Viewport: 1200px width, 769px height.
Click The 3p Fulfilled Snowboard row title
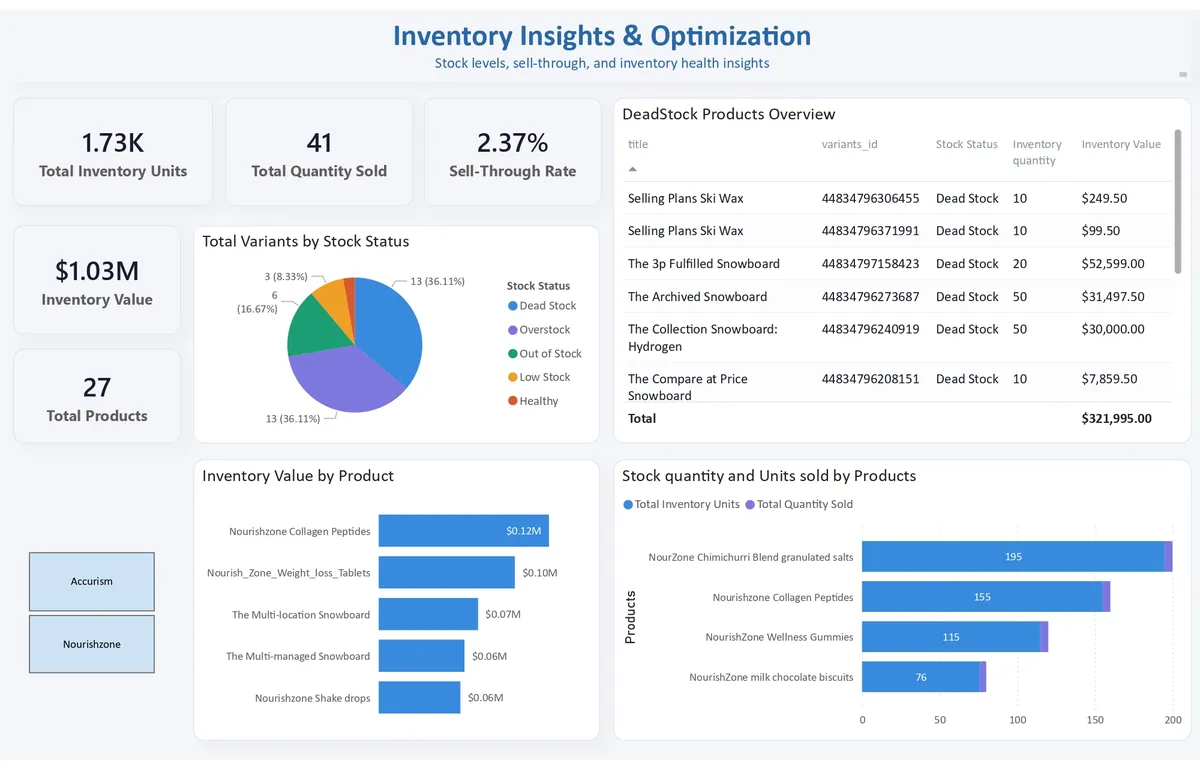(x=704, y=264)
